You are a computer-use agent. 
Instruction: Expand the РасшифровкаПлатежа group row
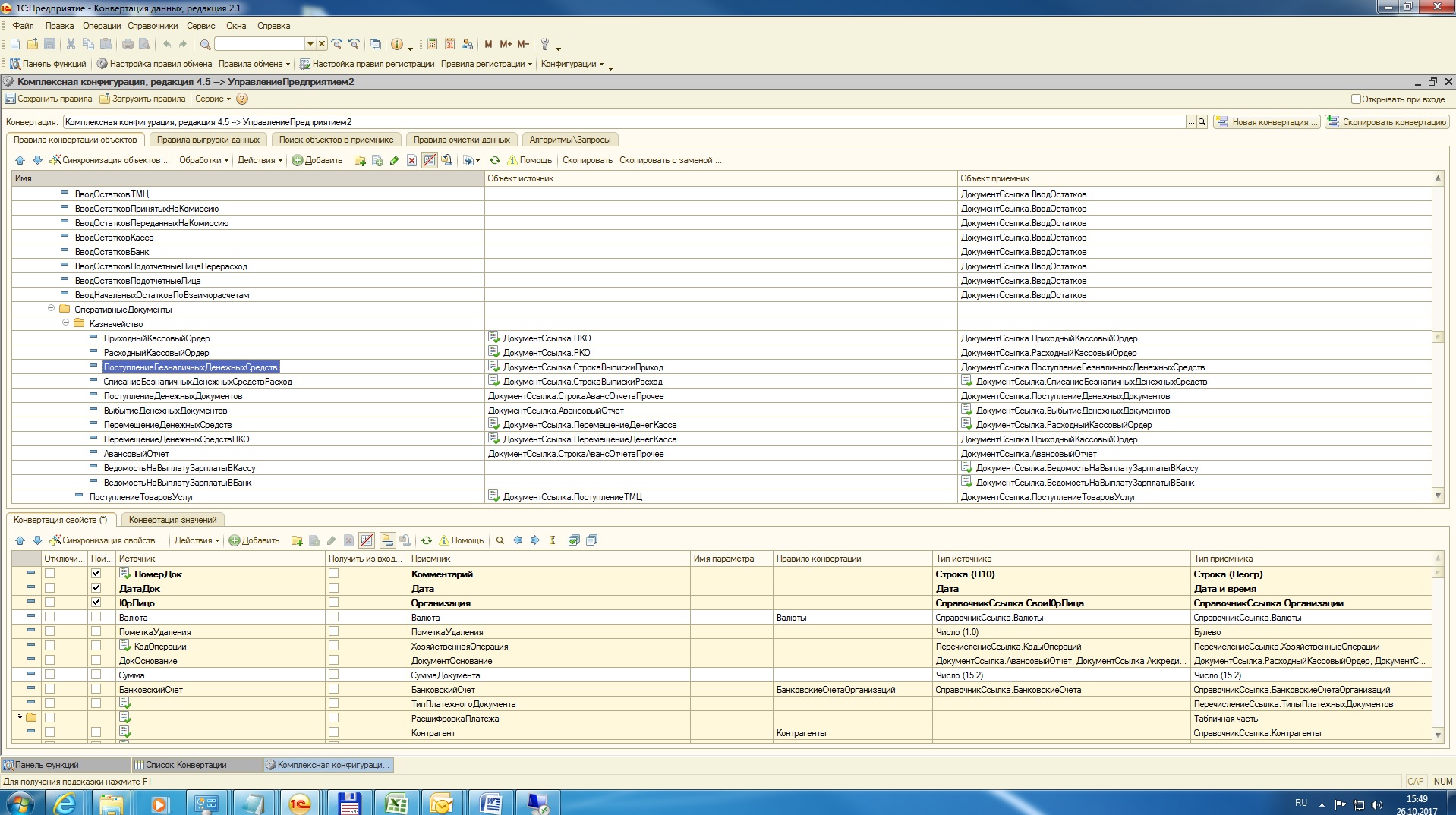[20, 716]
